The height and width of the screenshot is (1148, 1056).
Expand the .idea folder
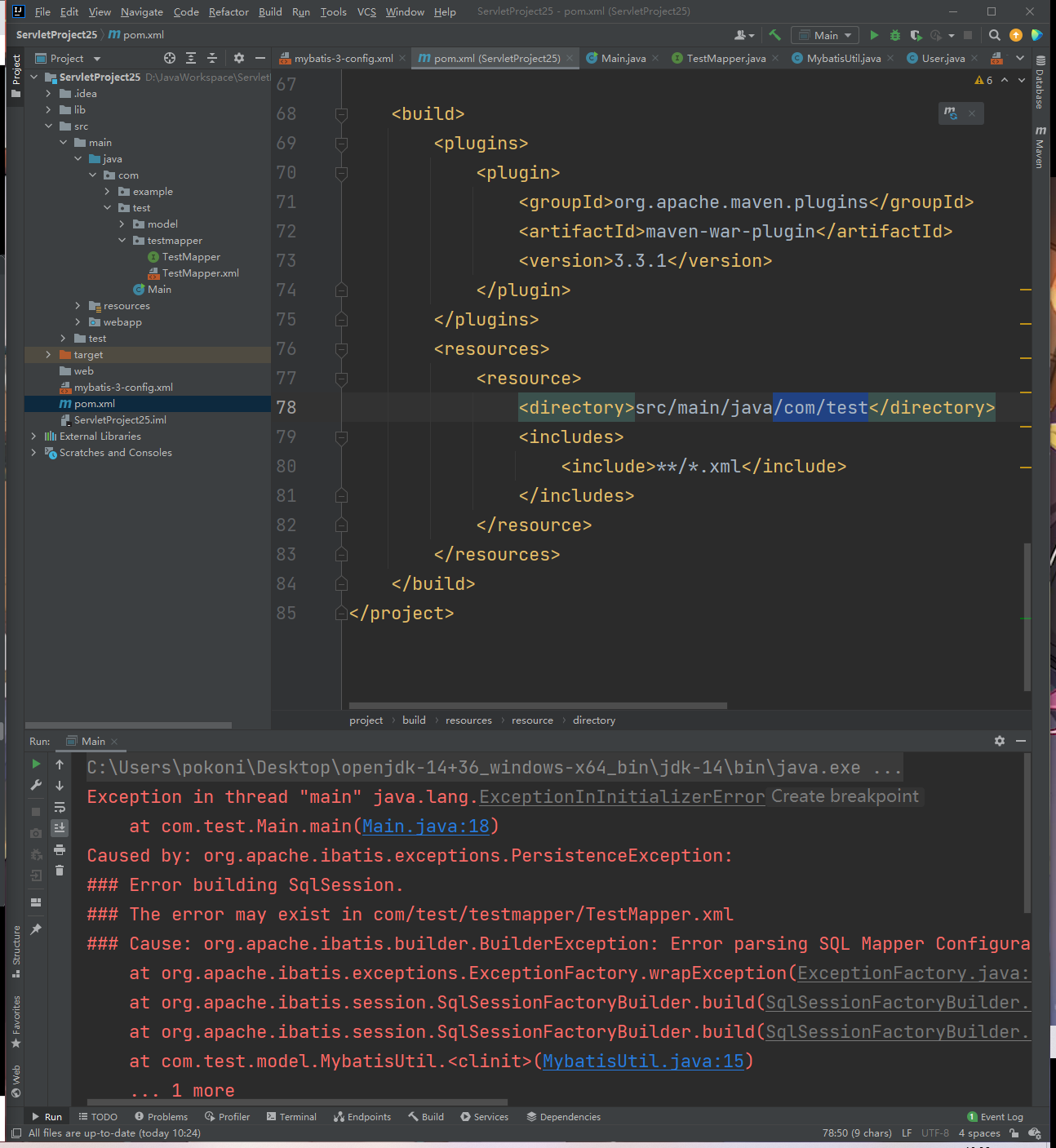click(x=48, y=94)
